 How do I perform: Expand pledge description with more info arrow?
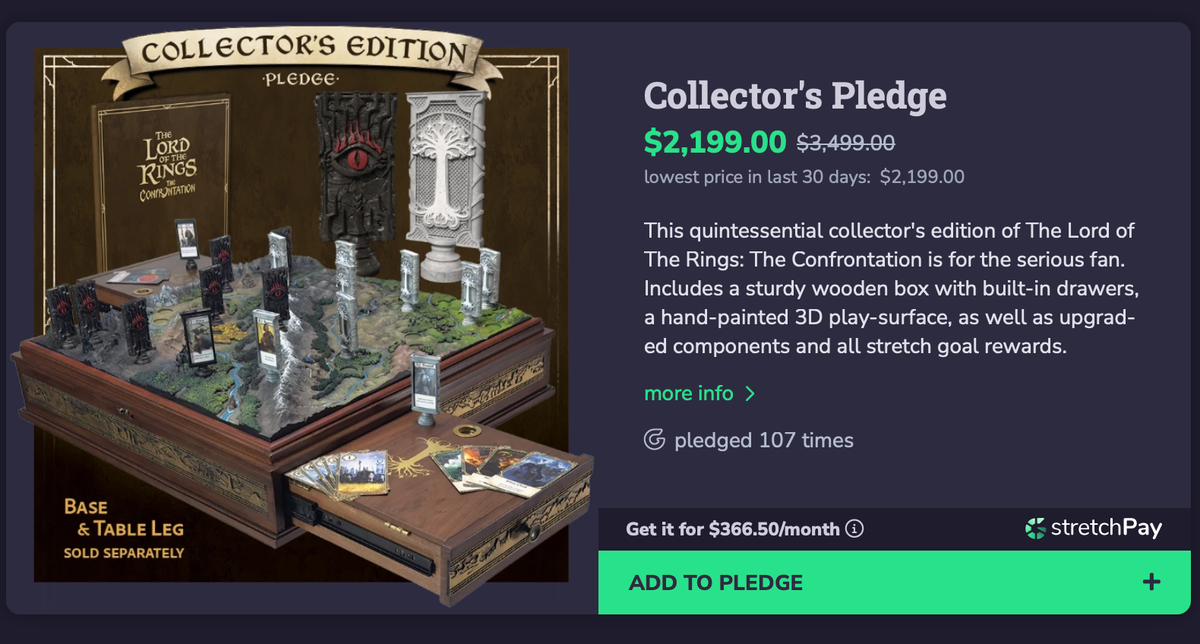pos(748,393)
